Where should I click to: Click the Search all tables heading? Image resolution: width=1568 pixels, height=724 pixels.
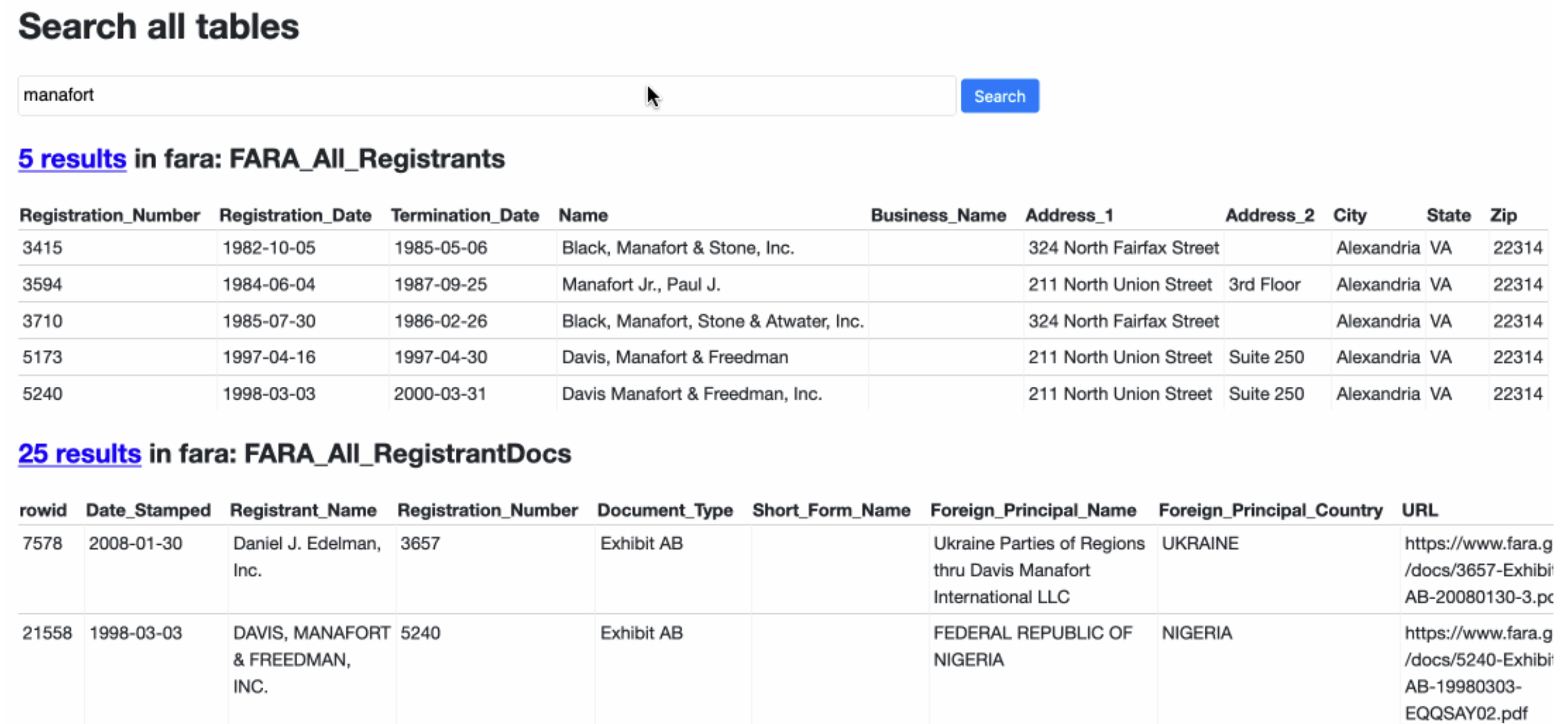(x=158, y=27)
